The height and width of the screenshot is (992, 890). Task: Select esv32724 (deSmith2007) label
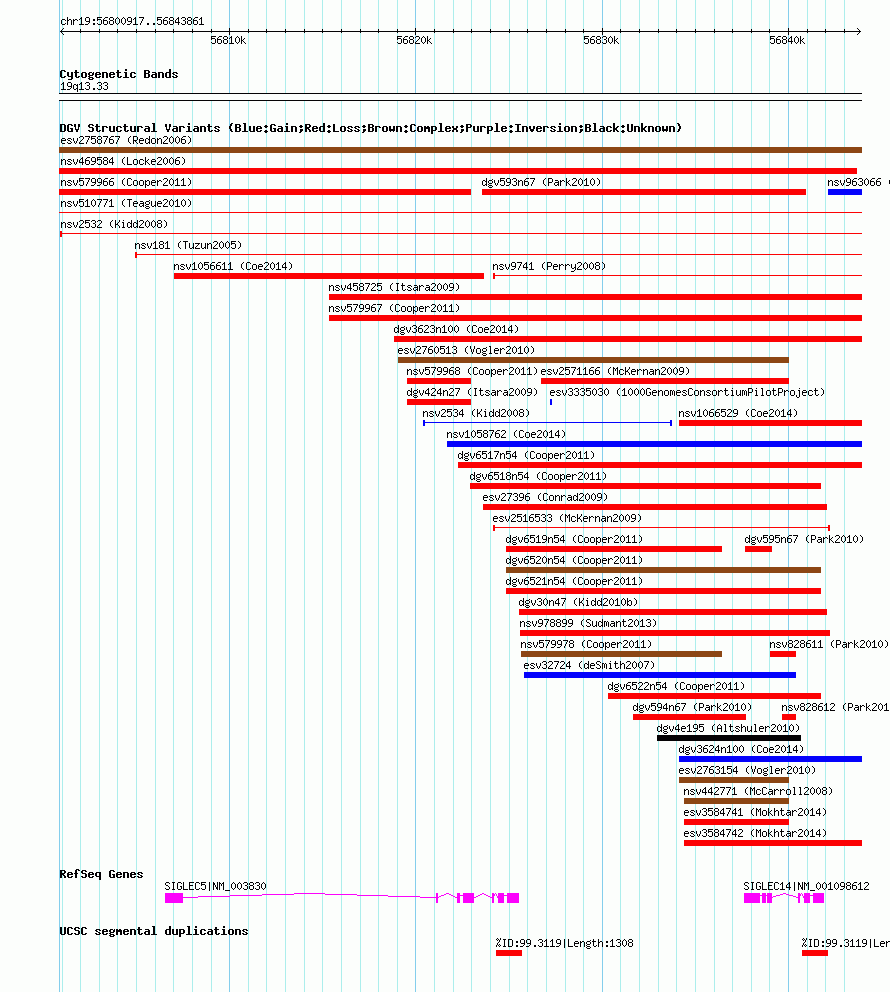point(590,665)
